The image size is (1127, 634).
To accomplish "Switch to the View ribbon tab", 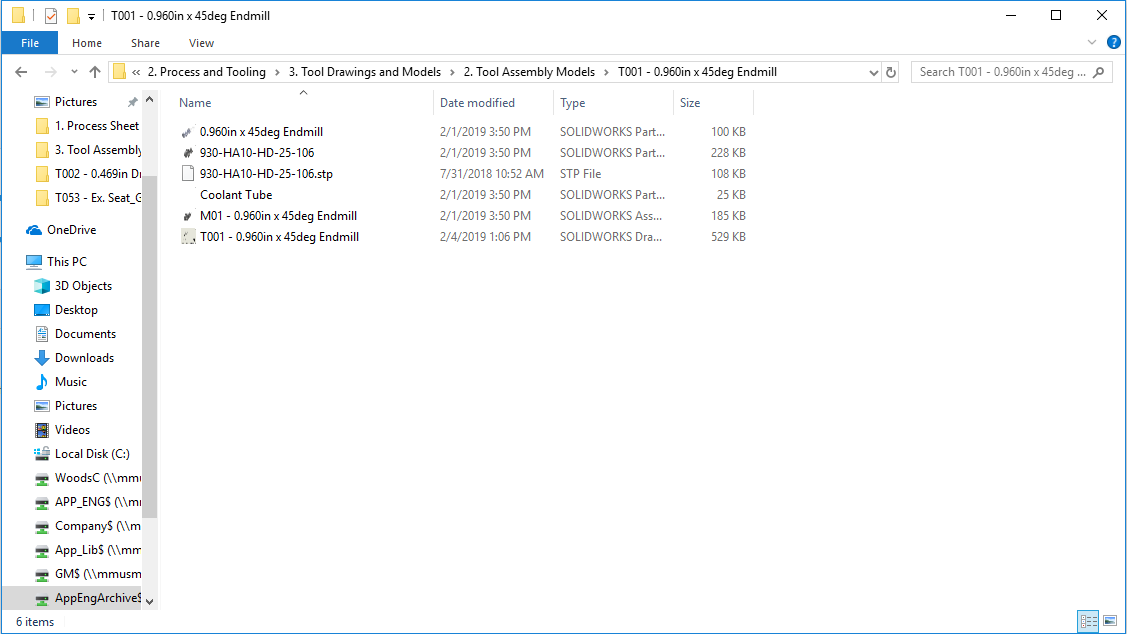I will pyautogui.click(x=201, y=43).
